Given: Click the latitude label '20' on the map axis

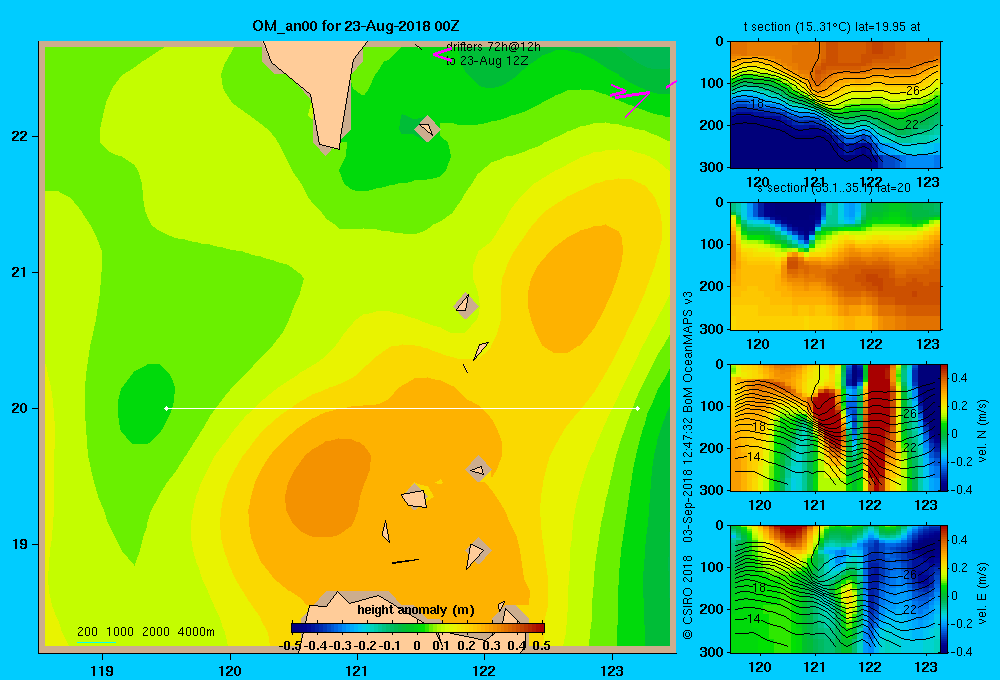Looking at the screenshot, I should pos(19,408).
